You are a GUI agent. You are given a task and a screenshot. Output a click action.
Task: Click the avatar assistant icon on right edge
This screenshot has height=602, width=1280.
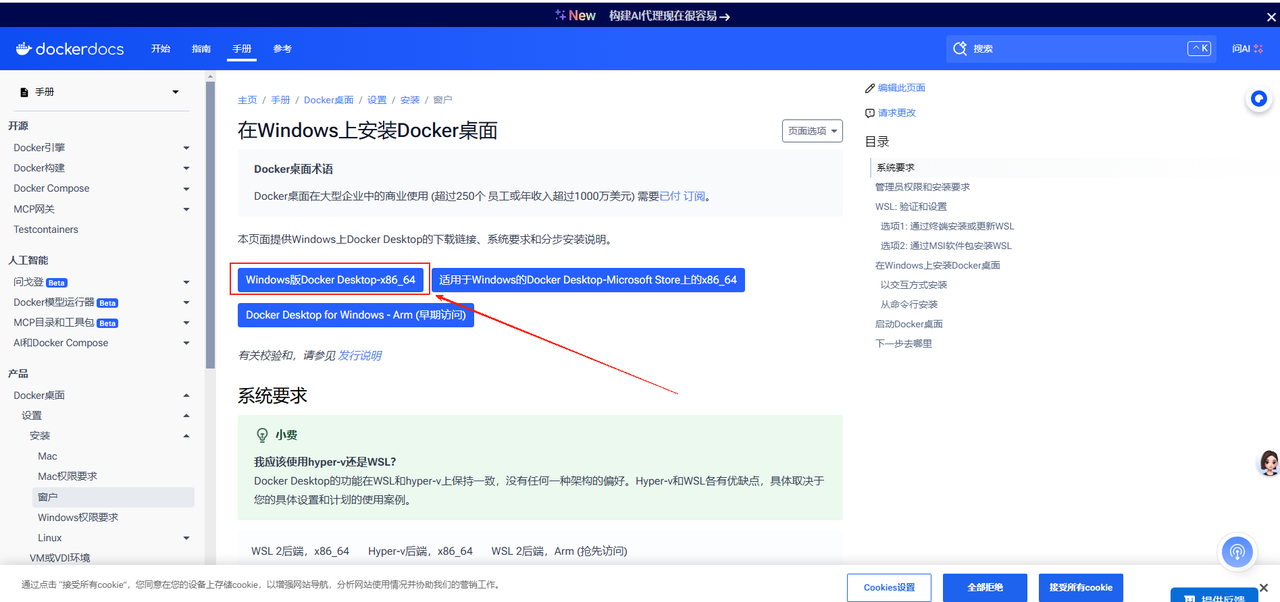1269,463
